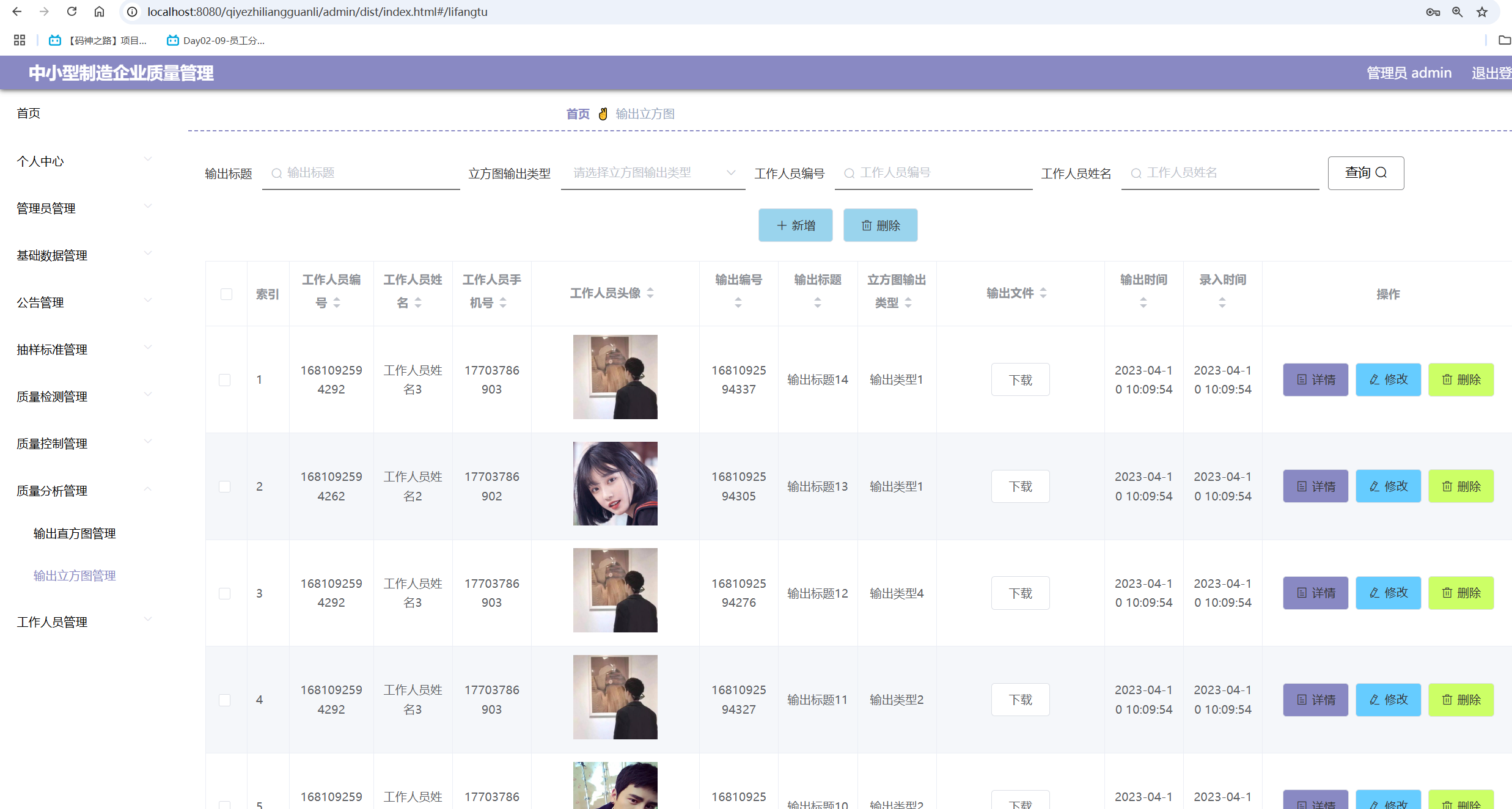Download file for 输出标题13 row

pyautogui.click(x=1021, y=486)
